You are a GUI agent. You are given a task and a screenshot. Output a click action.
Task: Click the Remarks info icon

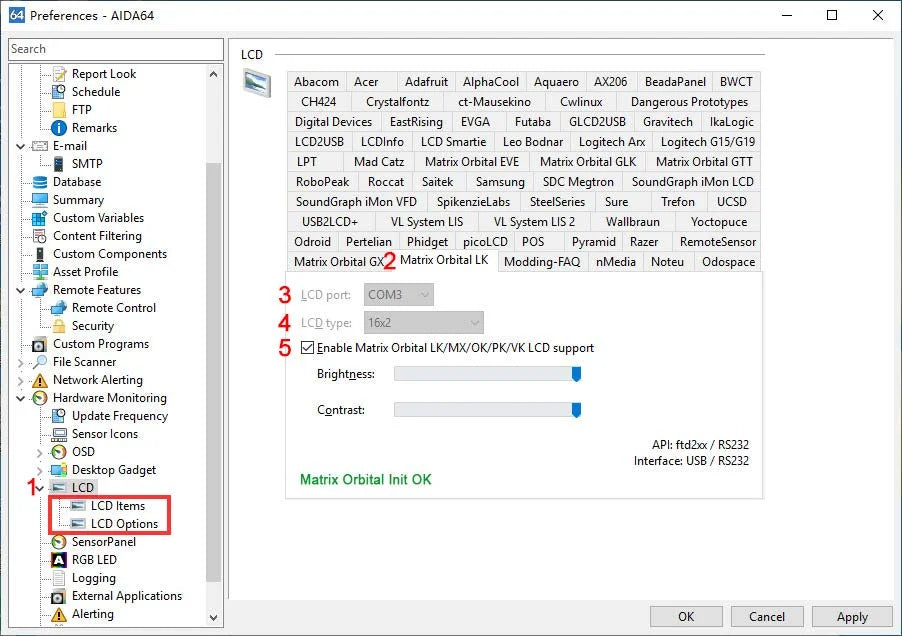point(59,128)
